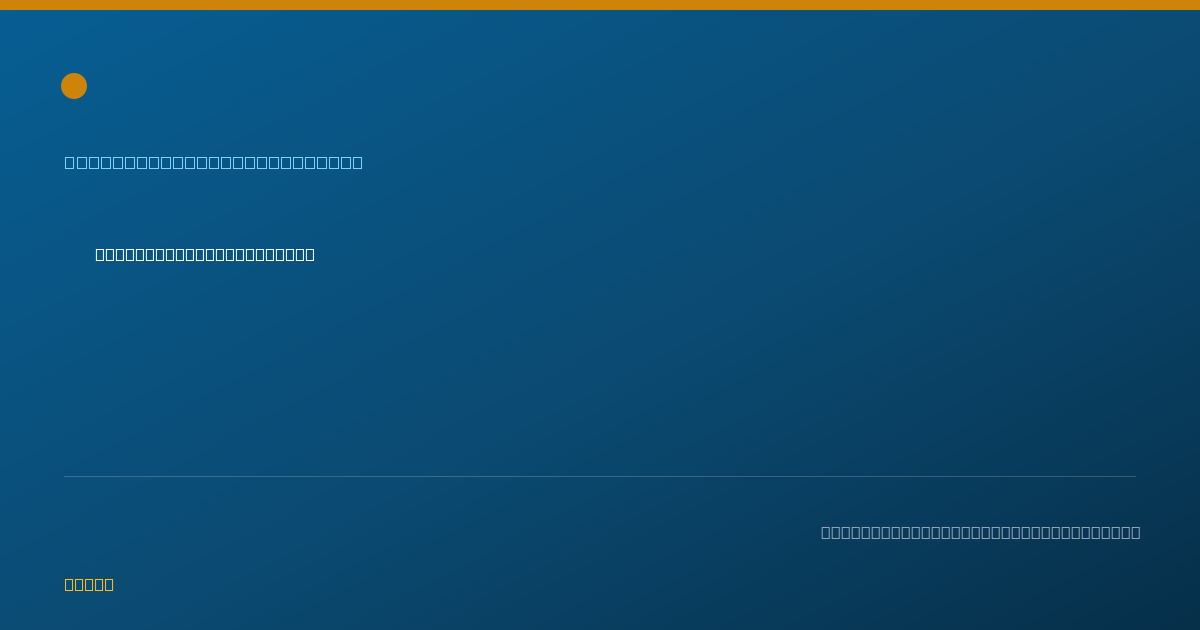The width and height of the screenshot is (1200, 630).
Task: Click the first box of the yellow label
Action: click(69, 585)
